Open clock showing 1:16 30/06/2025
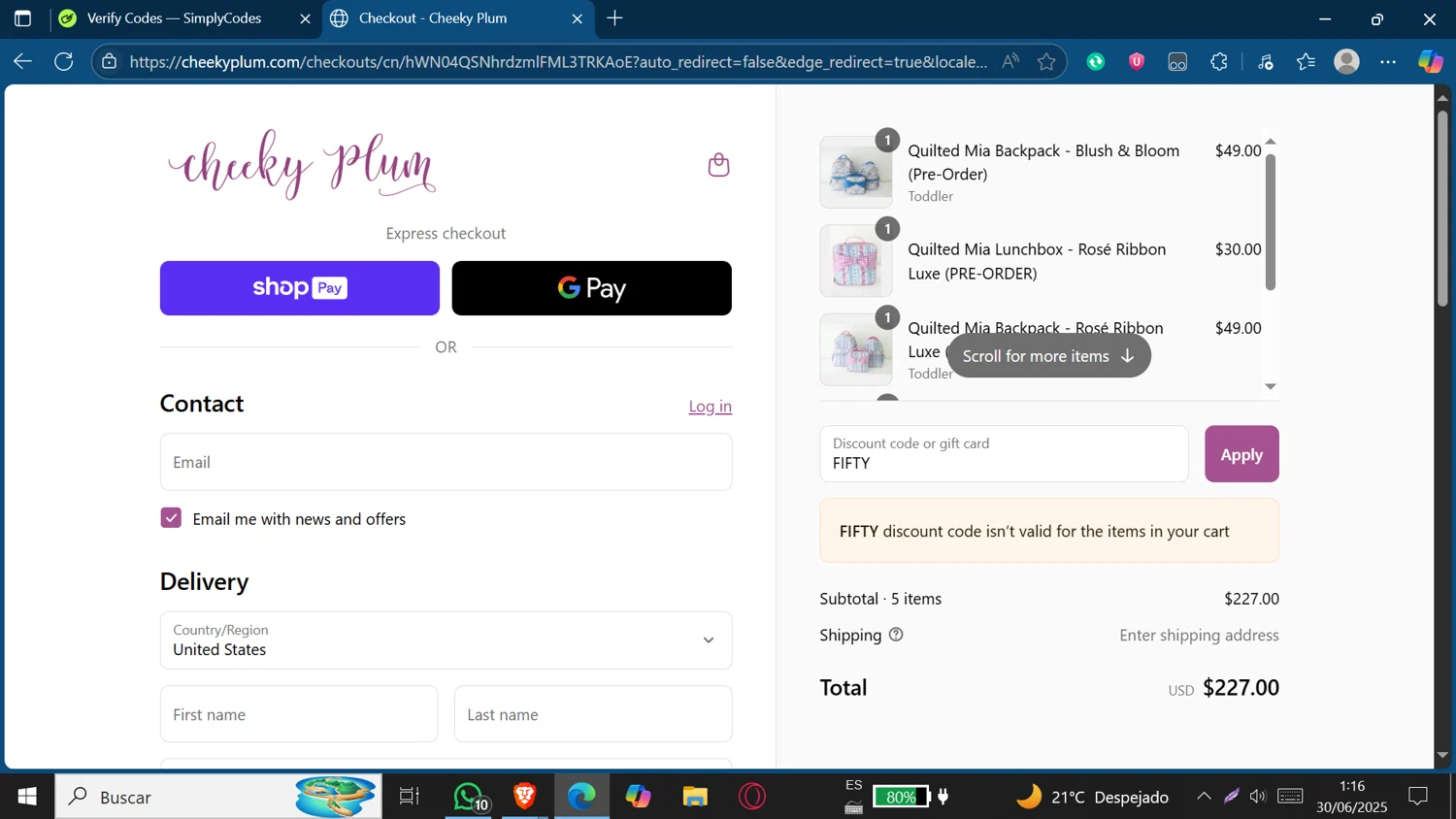 coord(1352,797)
